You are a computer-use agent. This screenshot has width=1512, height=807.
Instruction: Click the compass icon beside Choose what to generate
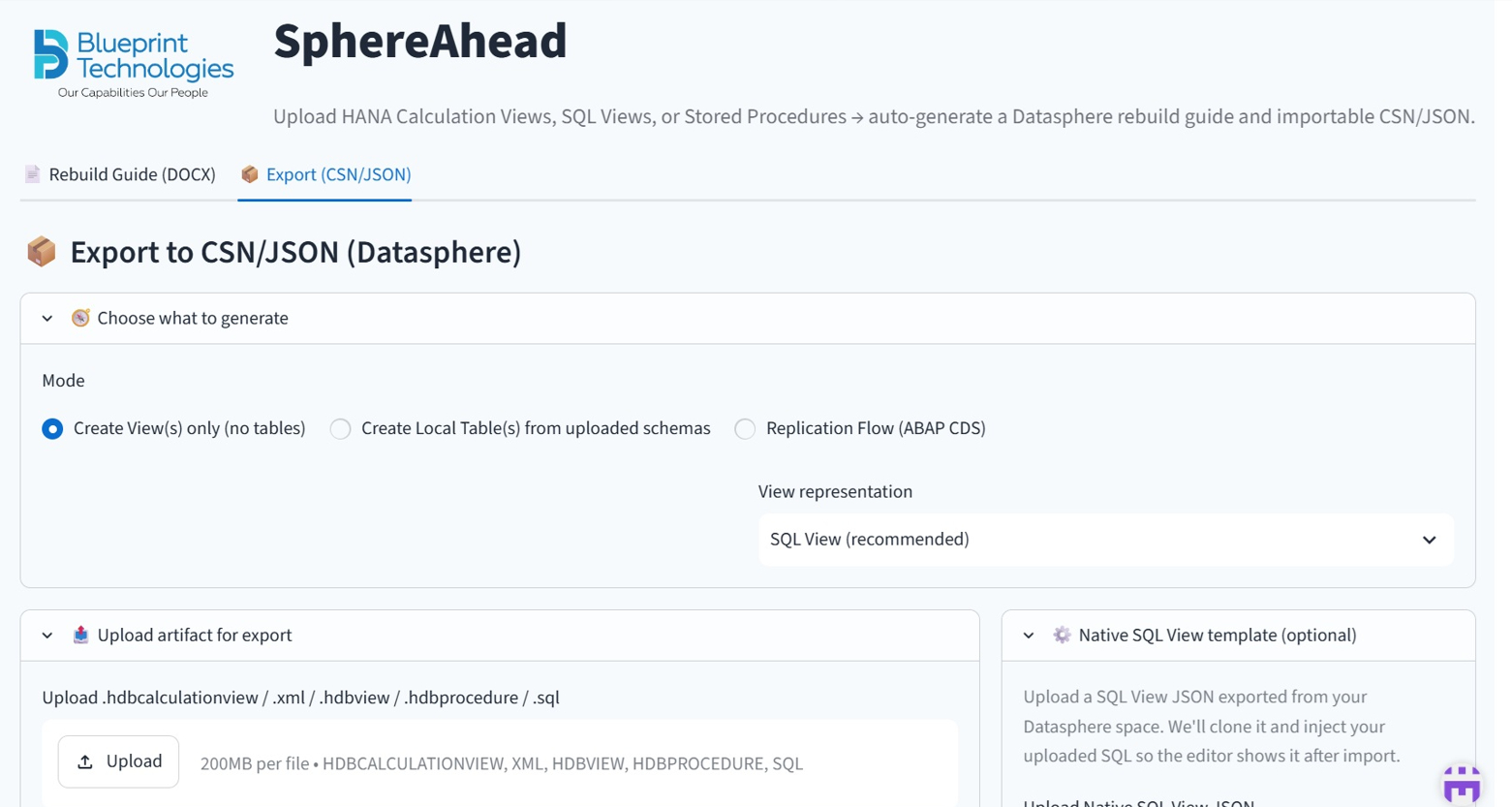coord(80,318)
